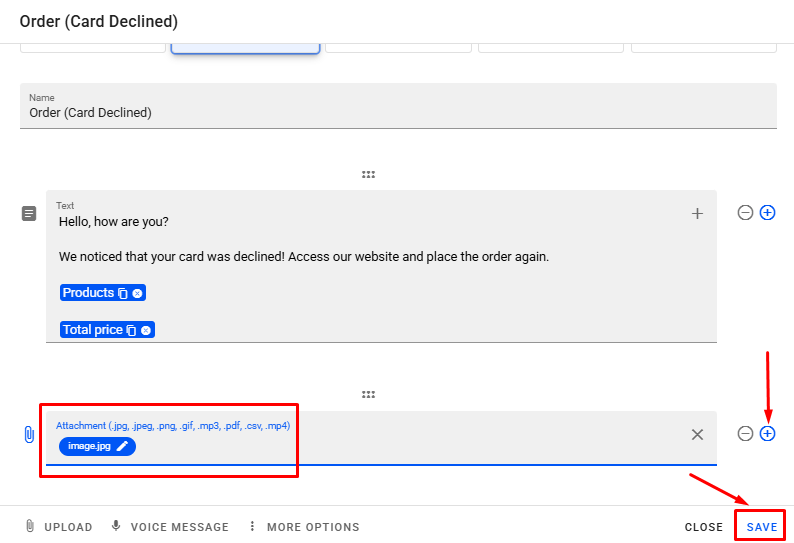Open the More Options menu
Screen dimensions: 794x543
coord(304,527)
